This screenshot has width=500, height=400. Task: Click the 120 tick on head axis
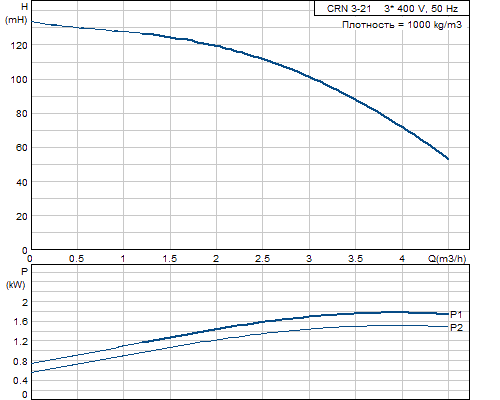coord(19,46)
